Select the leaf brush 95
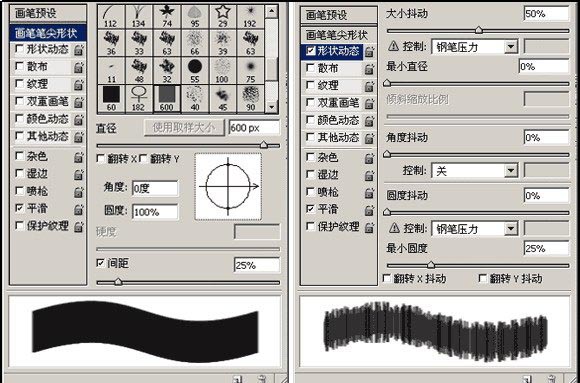 coord(195,16)
